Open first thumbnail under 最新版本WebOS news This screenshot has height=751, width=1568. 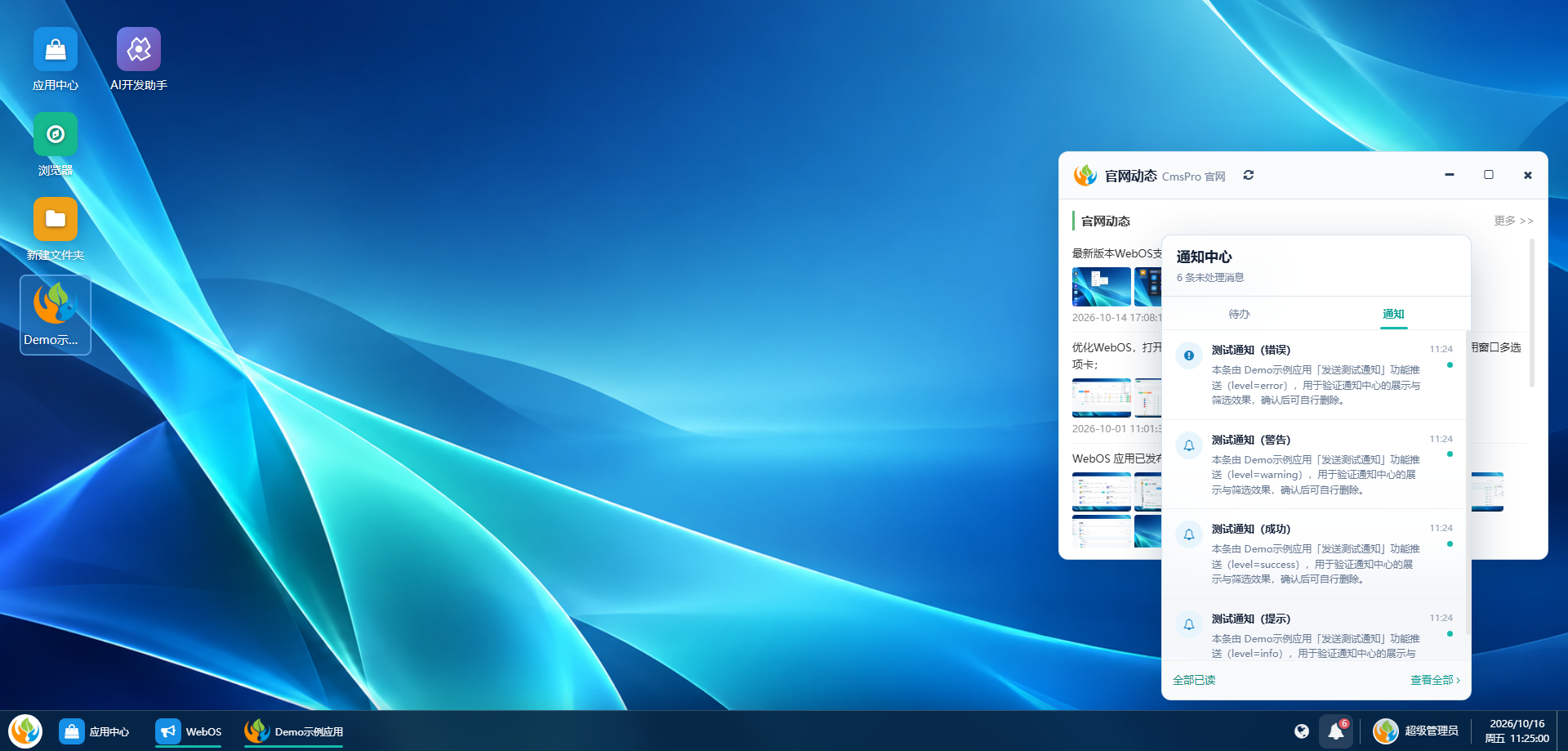[x=1102, y=287]
